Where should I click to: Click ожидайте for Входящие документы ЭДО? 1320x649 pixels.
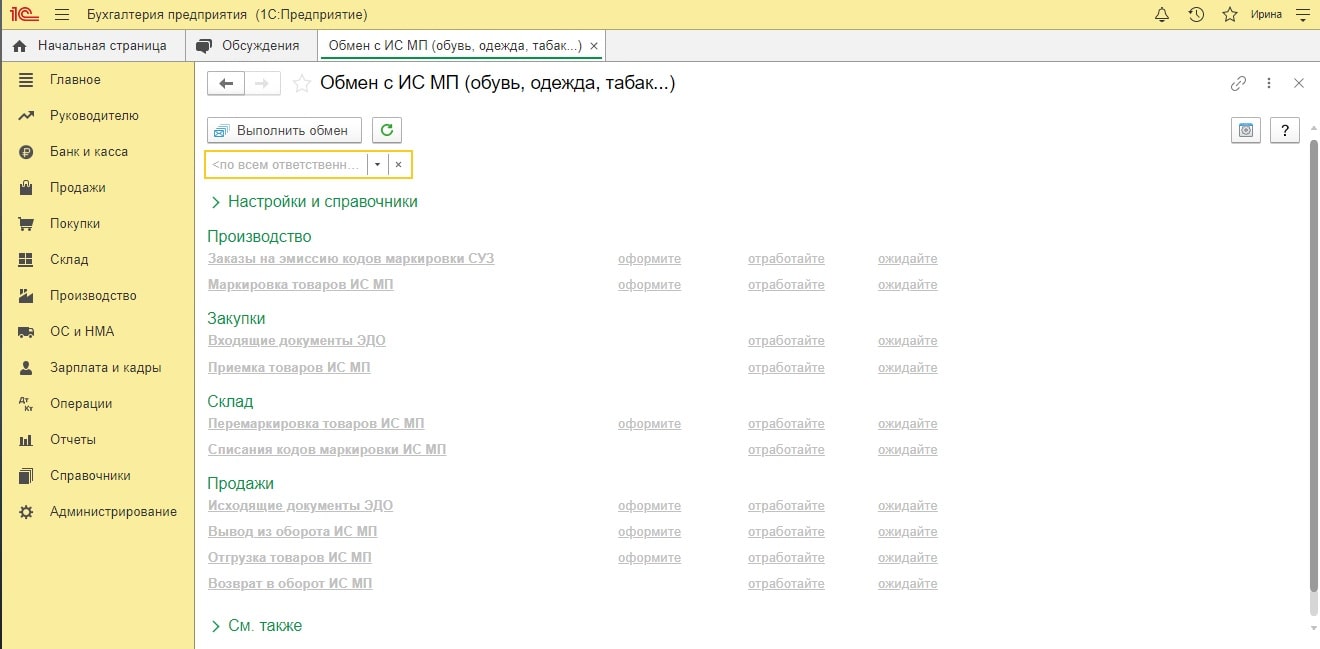[908, 341]
